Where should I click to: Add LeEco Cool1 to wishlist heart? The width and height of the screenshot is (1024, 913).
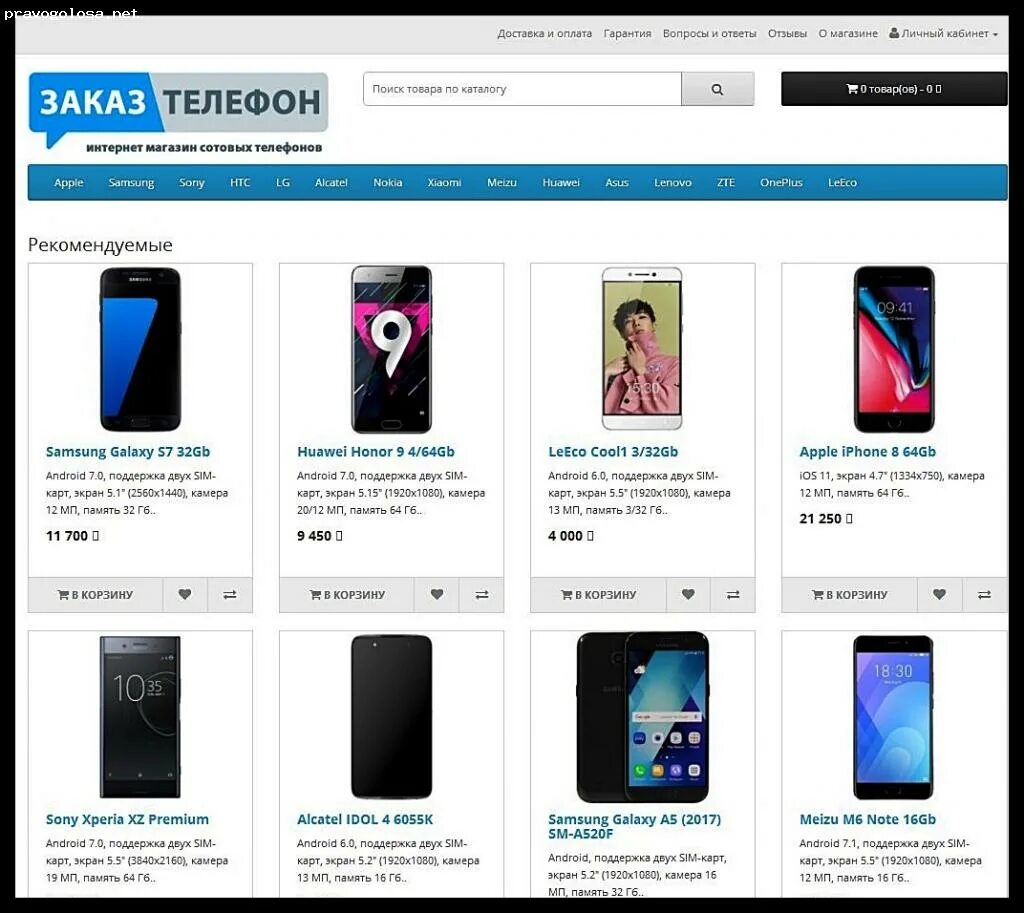tap(688, 594)
